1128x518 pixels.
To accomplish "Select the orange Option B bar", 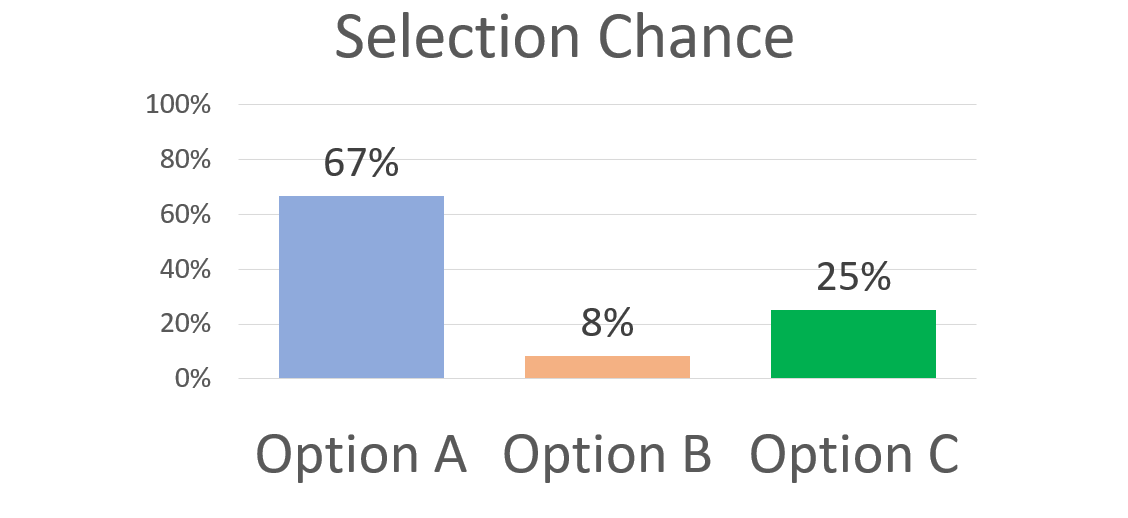I will pos(607,367).
